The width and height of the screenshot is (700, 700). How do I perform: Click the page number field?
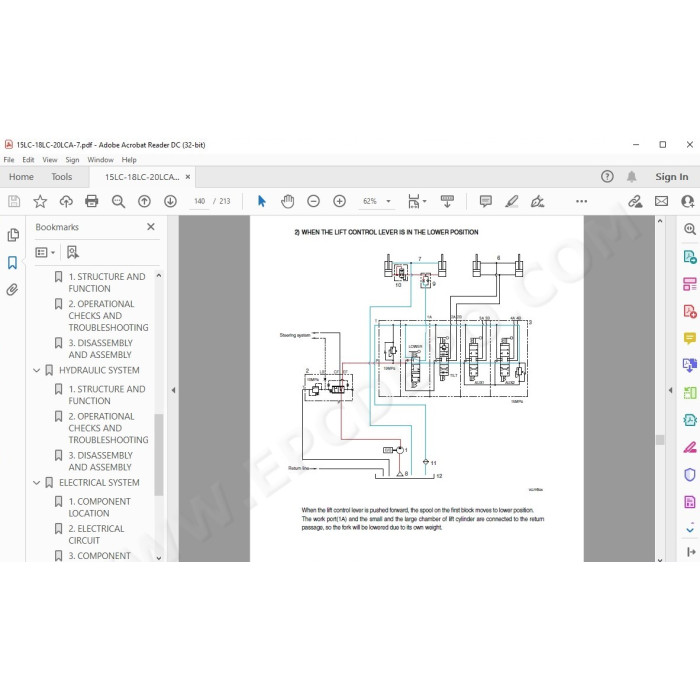pyautogui.click(x=200, y=201)
